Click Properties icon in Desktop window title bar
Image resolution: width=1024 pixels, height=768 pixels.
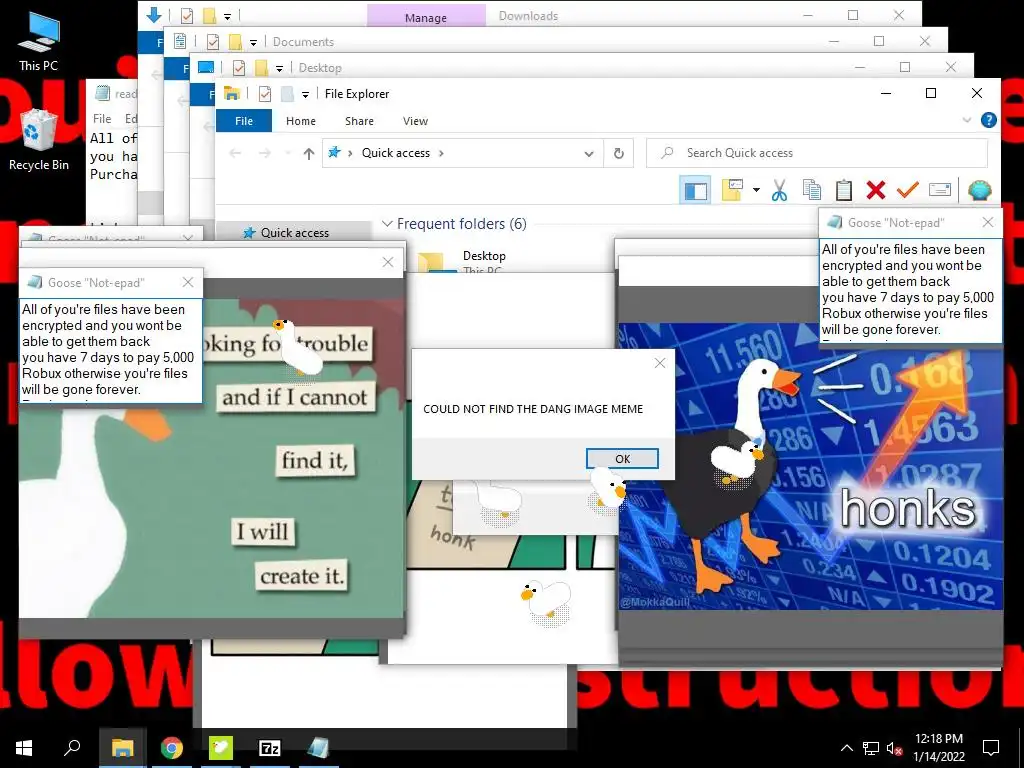[x=239, y=68]
